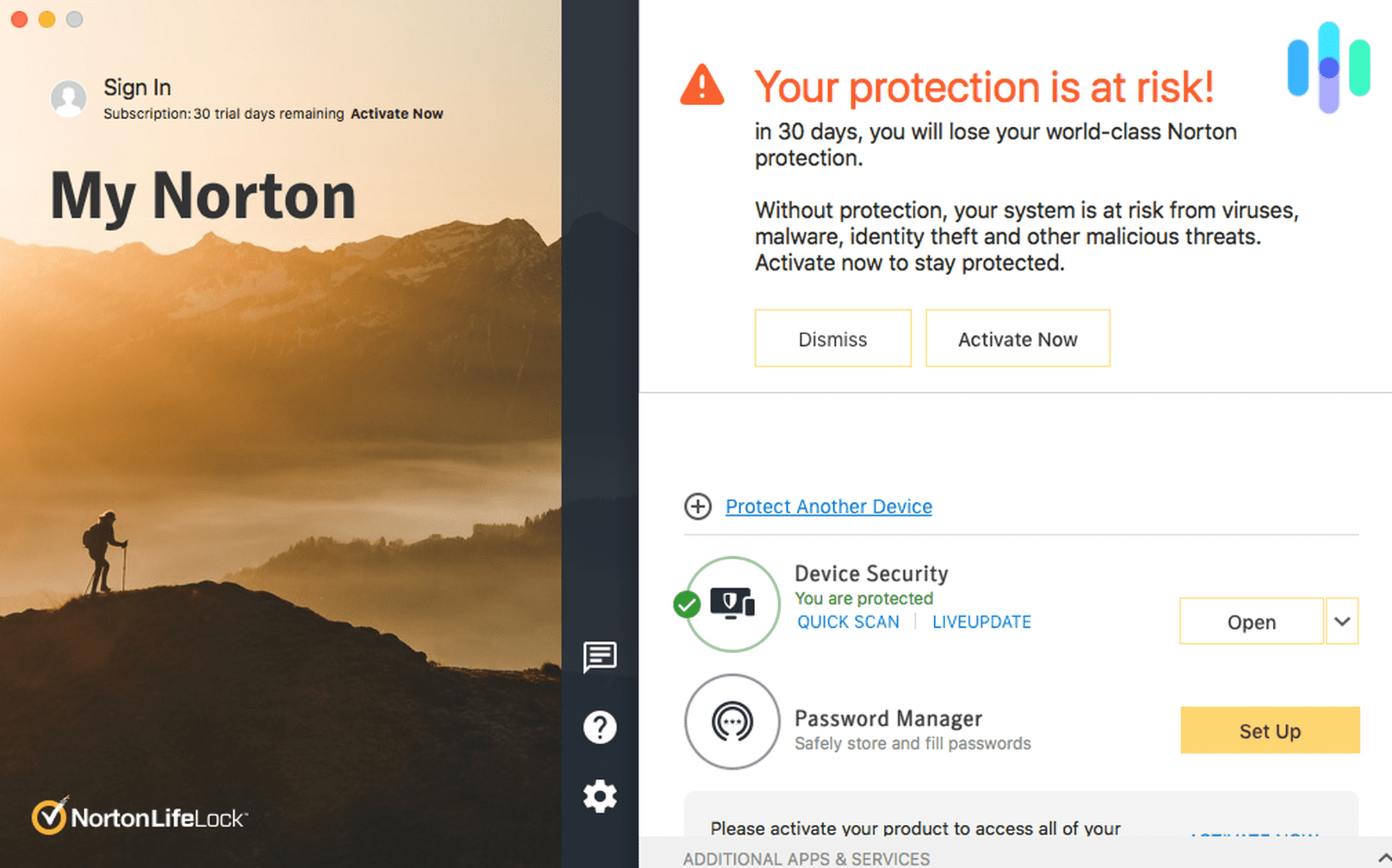Click the Dismiss button
Image resolution: width=1392 pixels, height=868 pixels.
point(832,337)
